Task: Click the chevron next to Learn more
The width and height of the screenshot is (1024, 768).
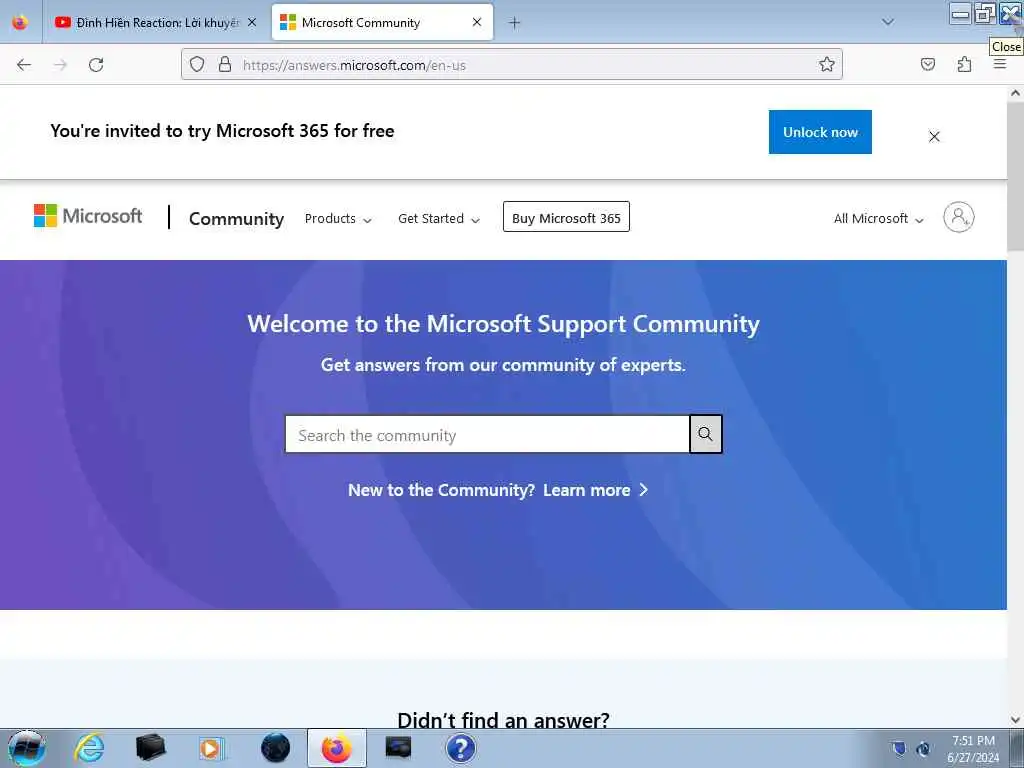Action: tap(643, 490)
